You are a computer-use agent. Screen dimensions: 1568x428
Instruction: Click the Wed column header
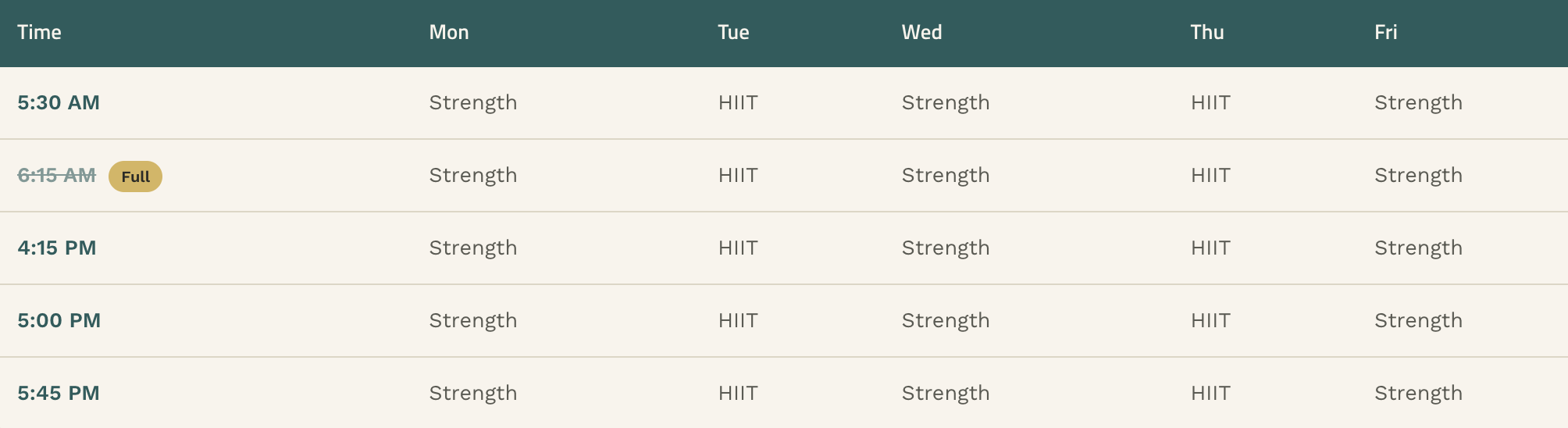click(x=922, y=33)
